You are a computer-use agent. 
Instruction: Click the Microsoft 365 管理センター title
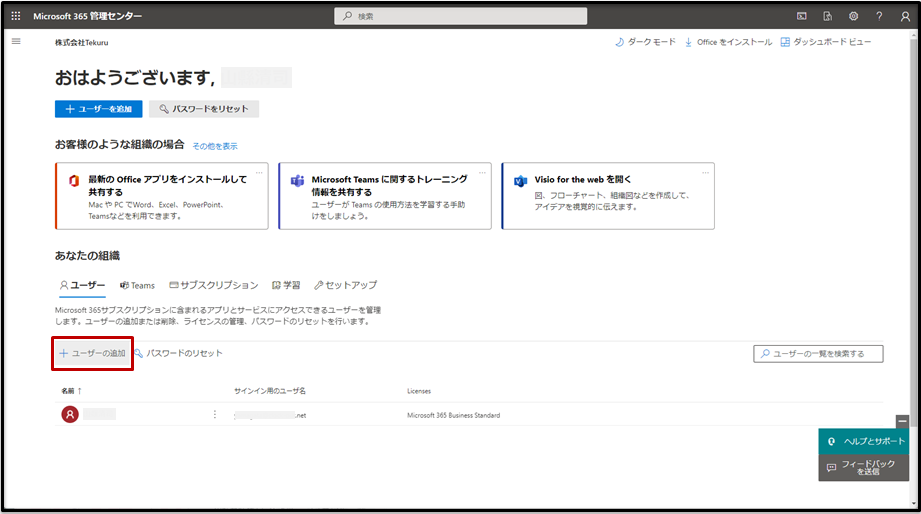coord(88,16)
